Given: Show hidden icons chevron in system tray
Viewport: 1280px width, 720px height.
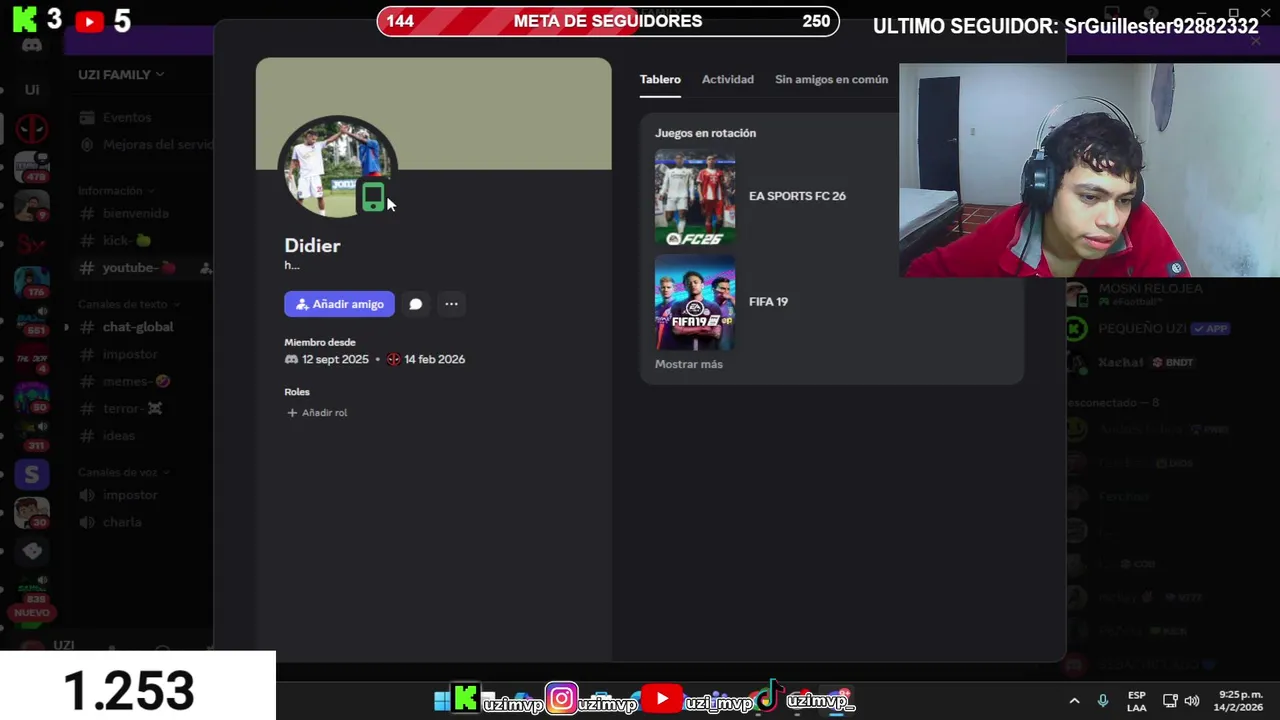Looking at the screenshot, I should [x=1074, y=701].
